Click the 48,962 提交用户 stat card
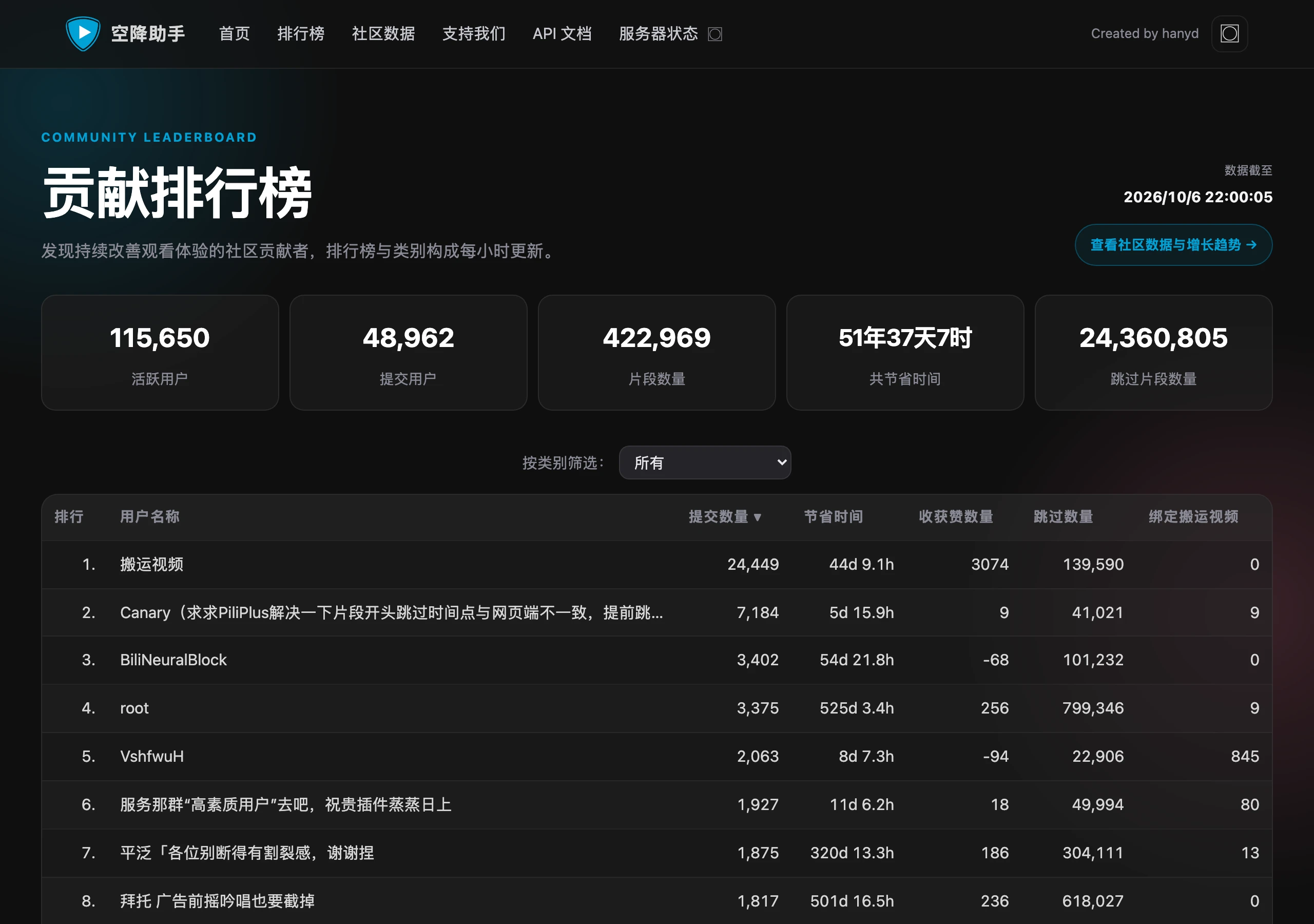This screenshot has height=924, width=1314. pyautogui.click(x=408, y=353)
